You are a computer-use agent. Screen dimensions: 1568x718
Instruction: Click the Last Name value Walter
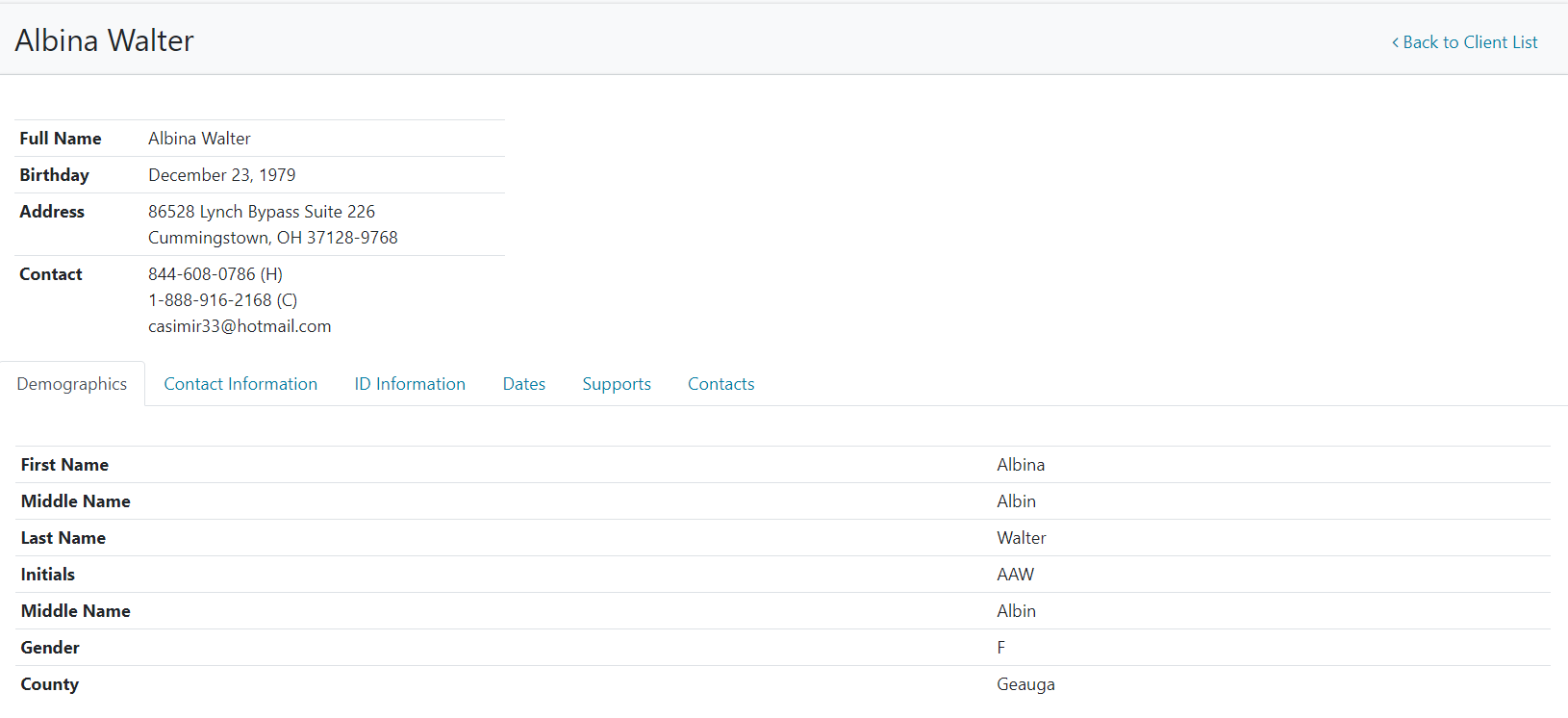[1022, 538]
